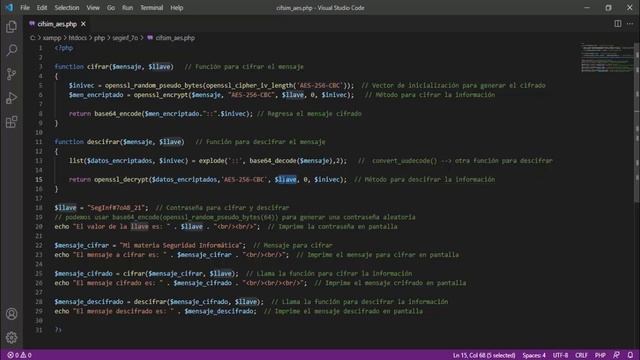Click $mensaje_cifrado variable on line 25
Screen dimensions: 640x360
point(83,273)
